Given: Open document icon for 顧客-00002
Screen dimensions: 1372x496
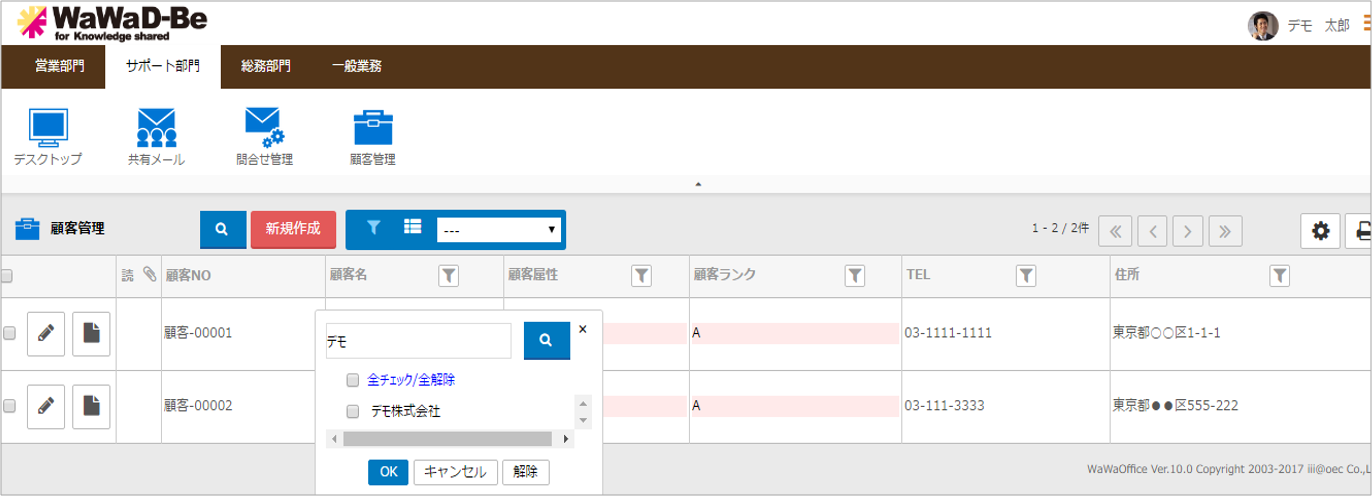Looking at the screenshot, I should click(x=91, y=406).
